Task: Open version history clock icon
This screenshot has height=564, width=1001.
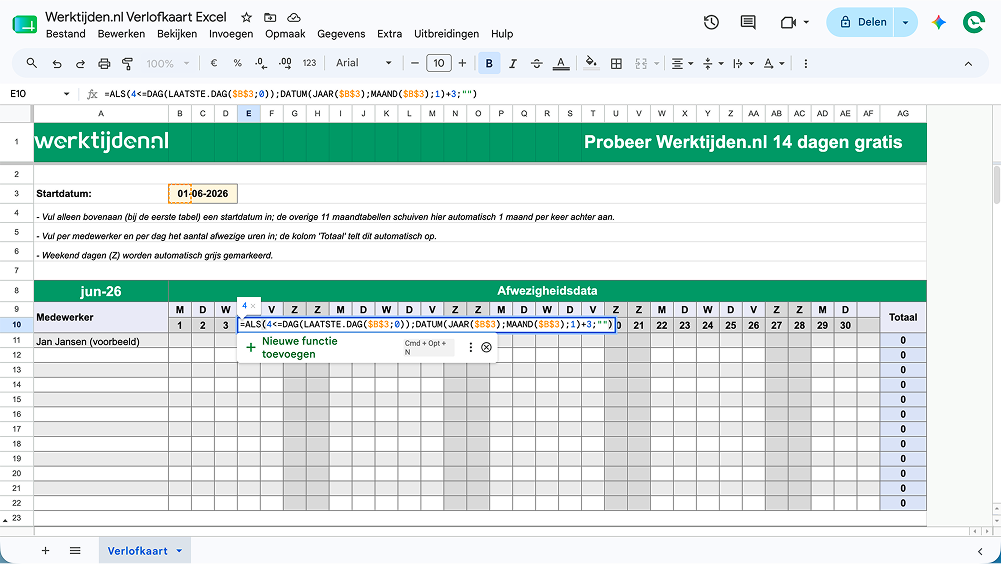Action: tap(711, 22)
